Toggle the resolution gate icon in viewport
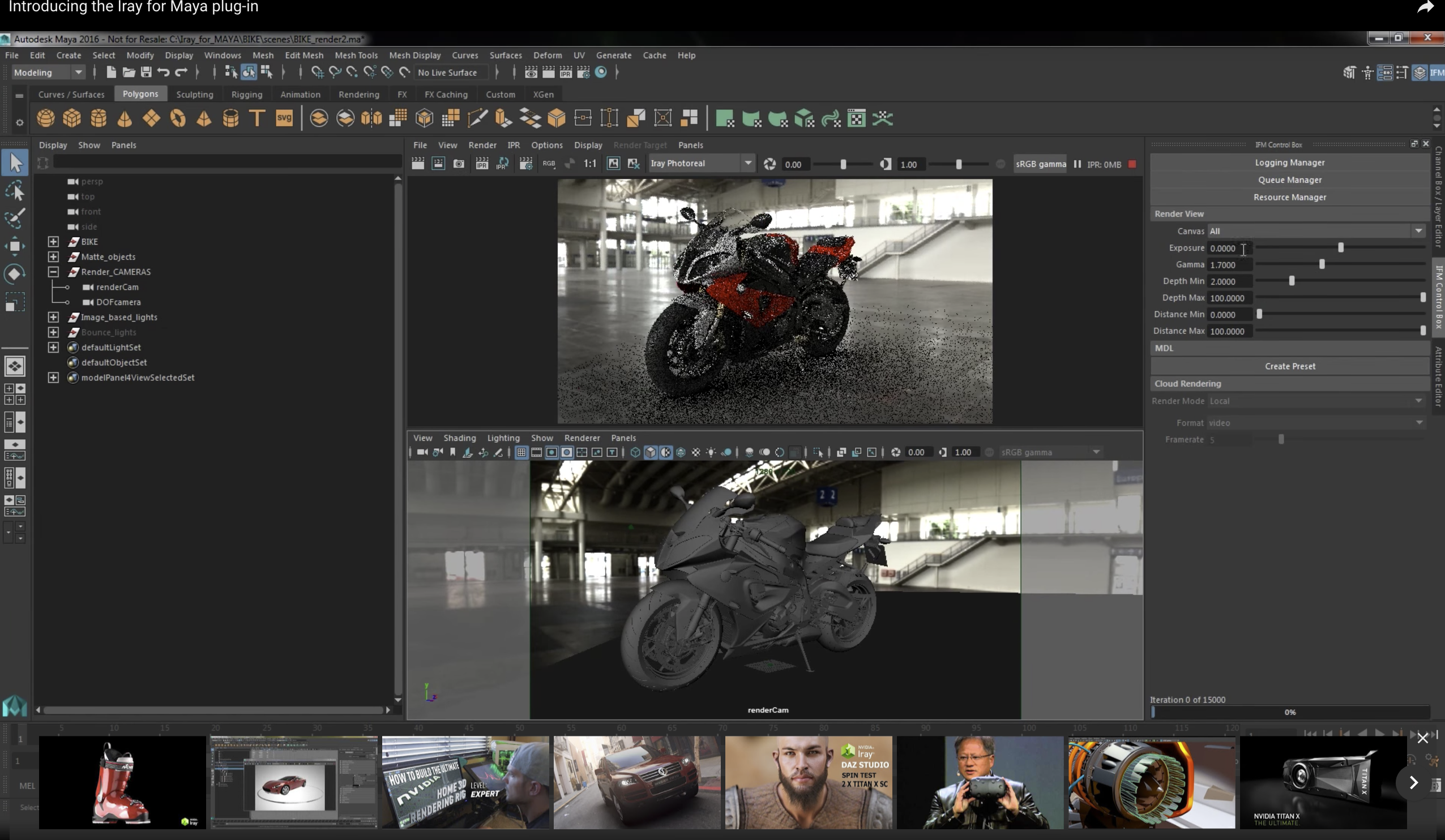 pos(551,452)
